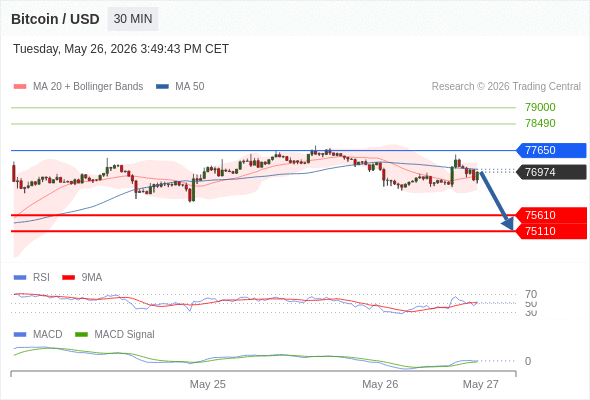Click the May 25 date axis label
590x400 pixels.
point(208,384)
